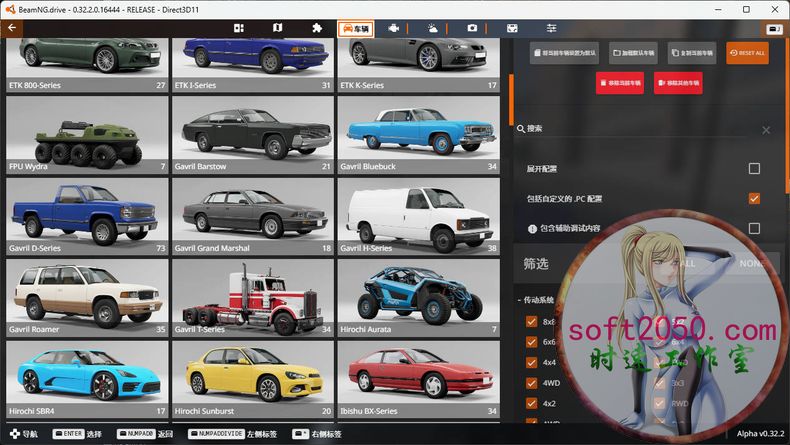Click the filter NONE button
Screen dimensions: 790x445
[750, 263]
